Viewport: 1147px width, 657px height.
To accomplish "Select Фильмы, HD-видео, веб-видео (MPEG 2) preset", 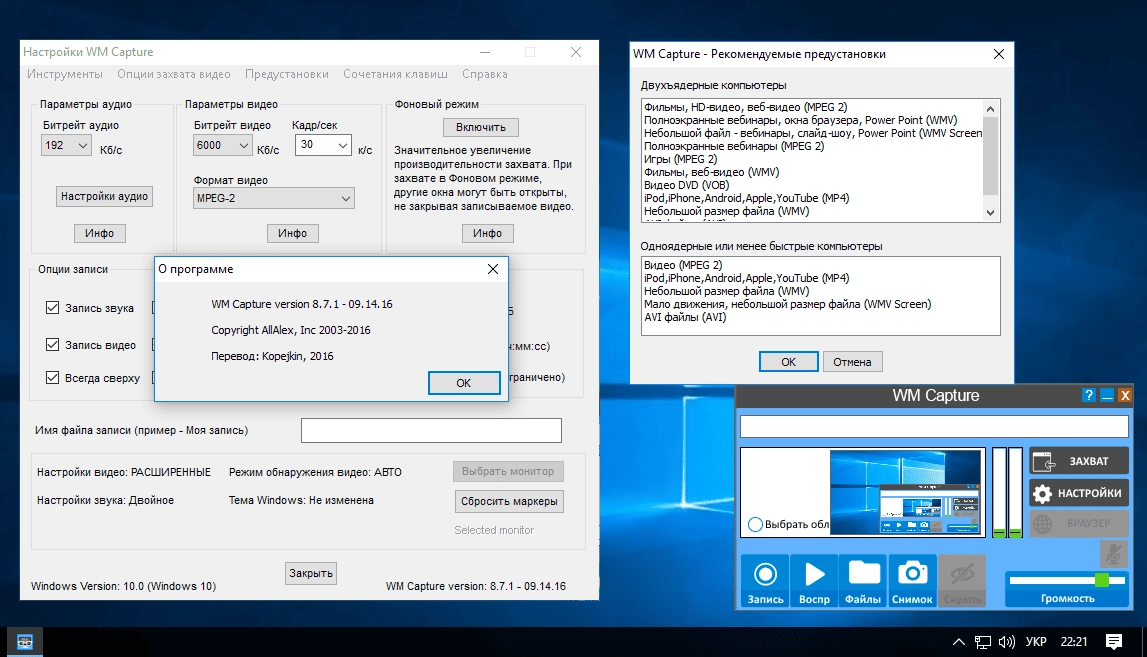I will (x=745, y=107).
